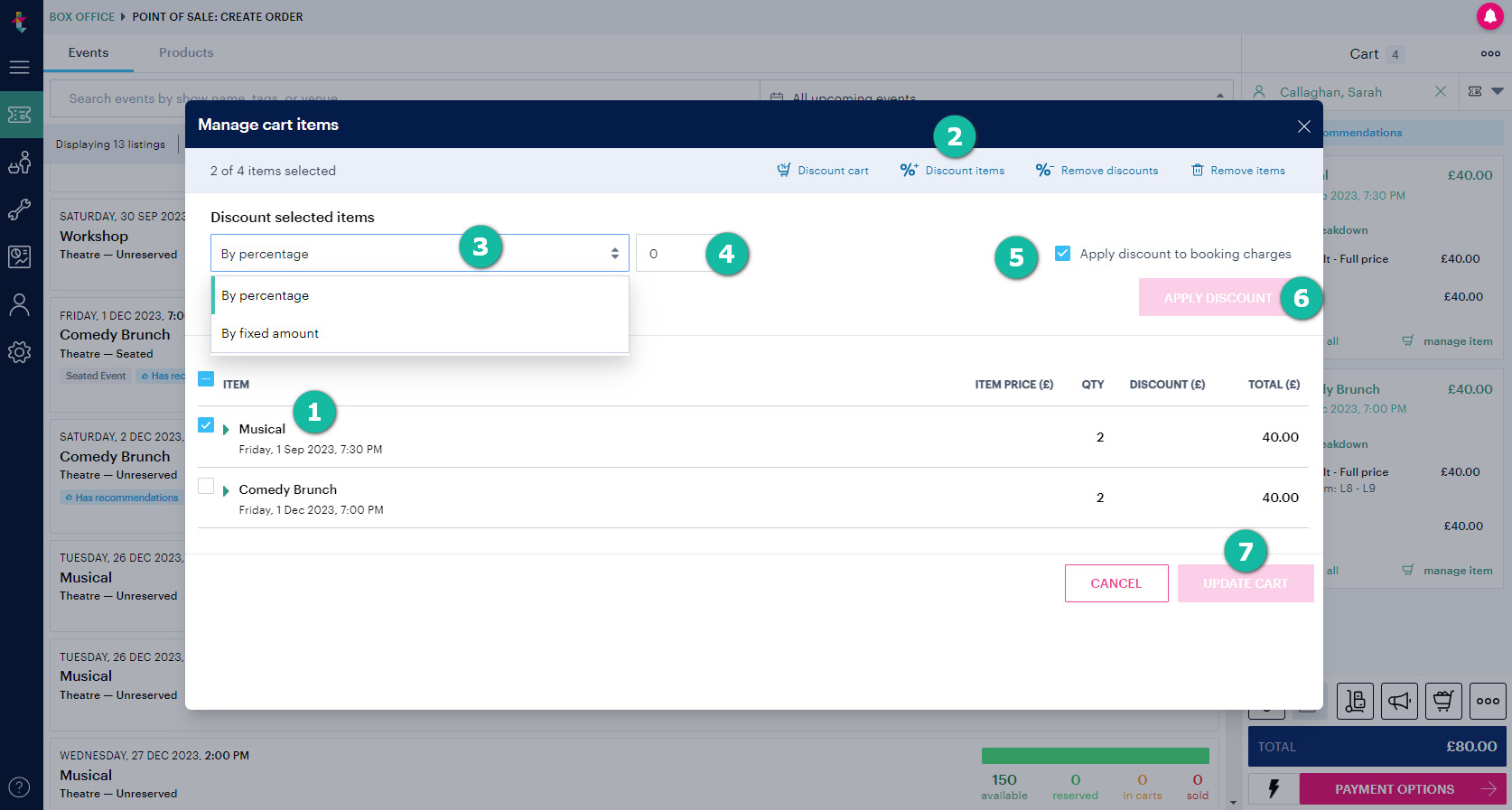
Task: Click the 150 available count
Action: click(x=1004, y=786)
